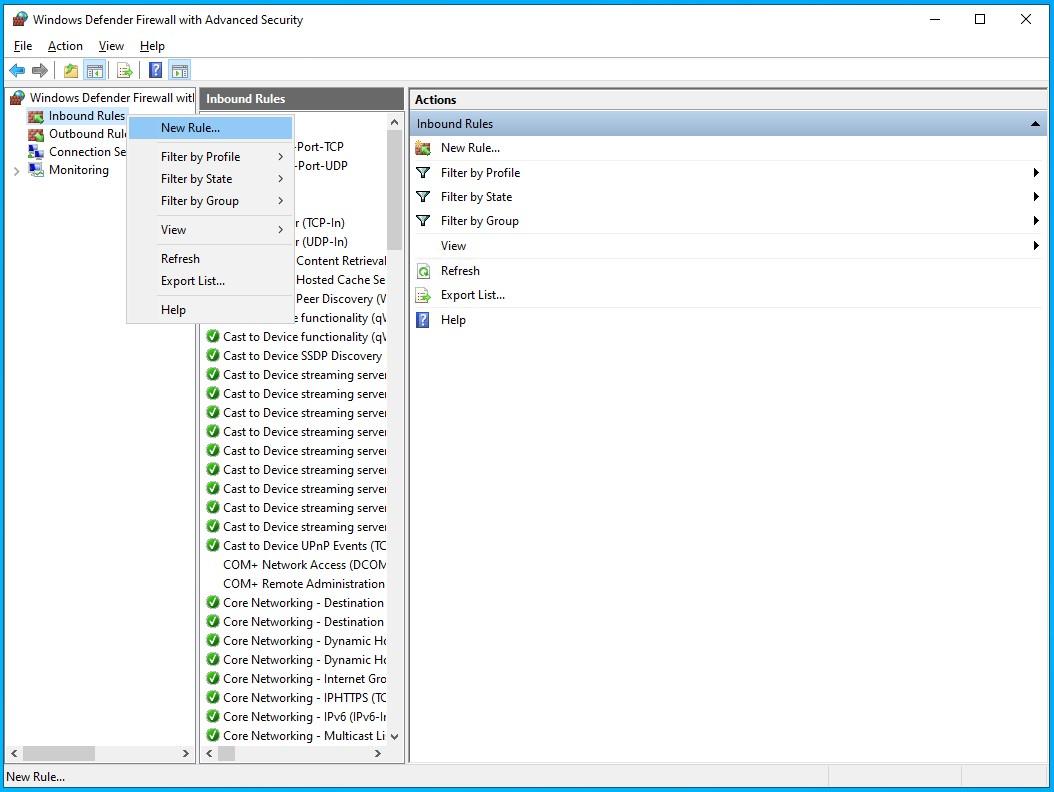
Task: Expand Filter by Profile arrow in Actions pane
Action: [1036, 173]
